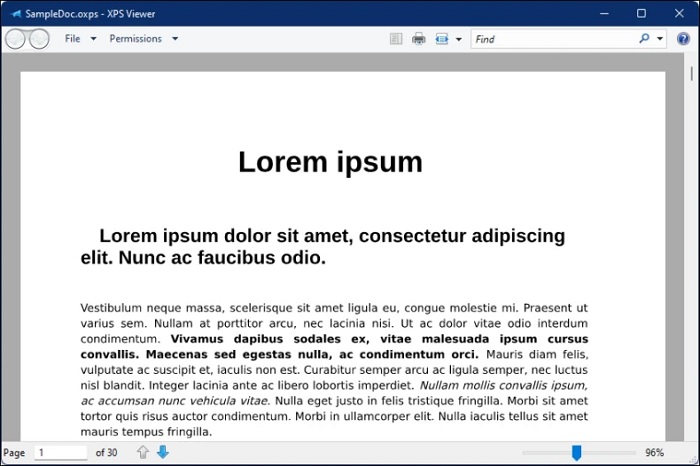Click the zoom slider handle
This screenshot has height=466, width=700.
point(576,453)
